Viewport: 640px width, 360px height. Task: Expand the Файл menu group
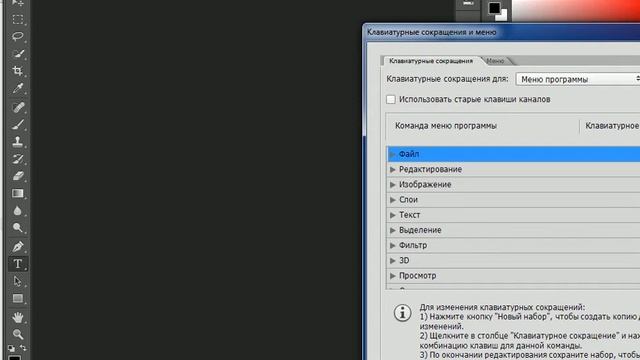click(393, 154)
